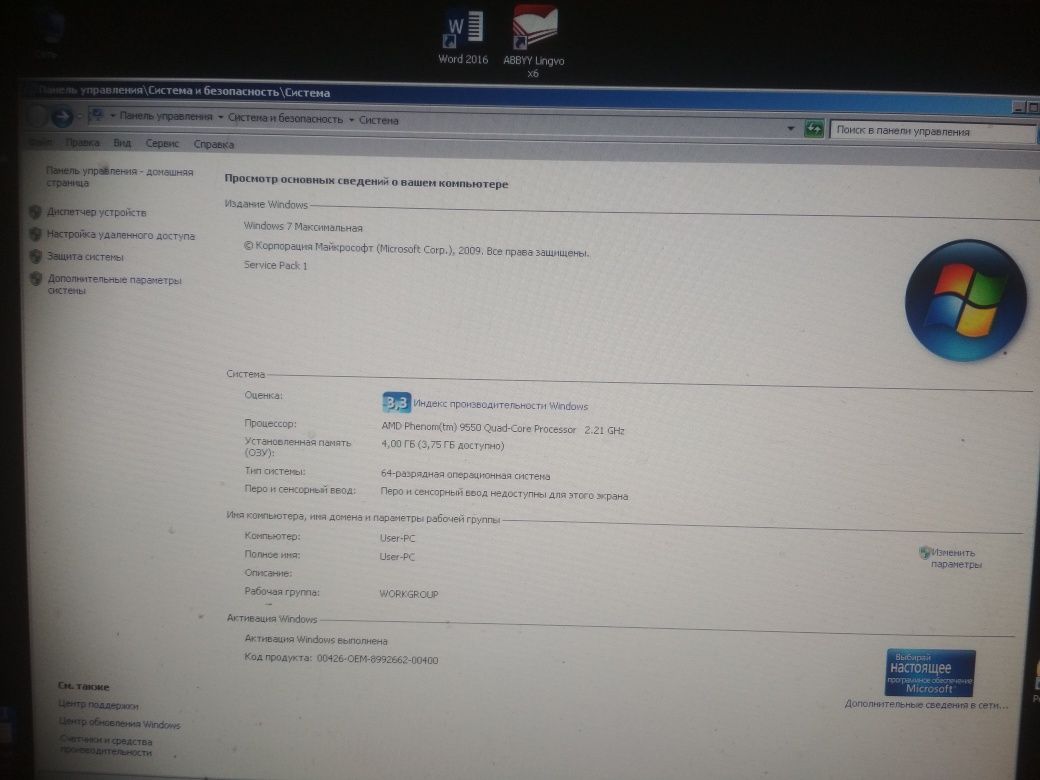Click the genuine Microsoft software badge
This screenshot has width=1040, height=780.
(x=930, y=673)
